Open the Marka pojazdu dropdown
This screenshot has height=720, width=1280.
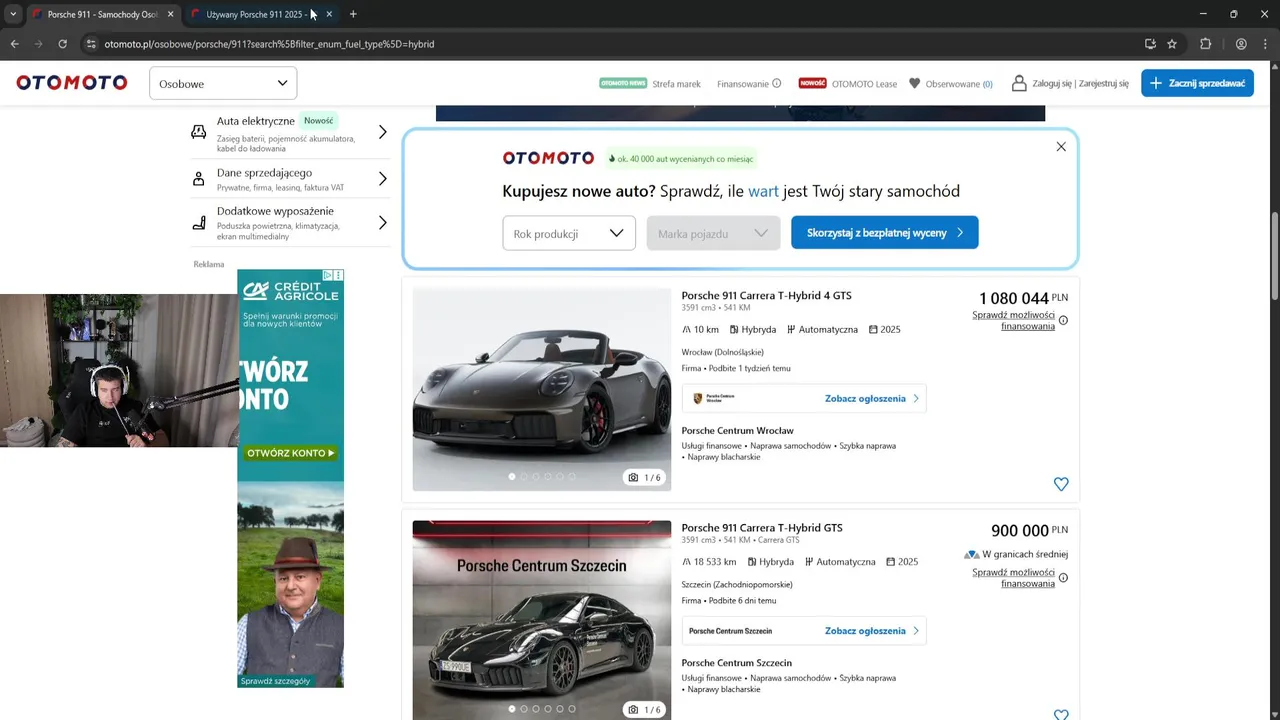coord(713,233)
